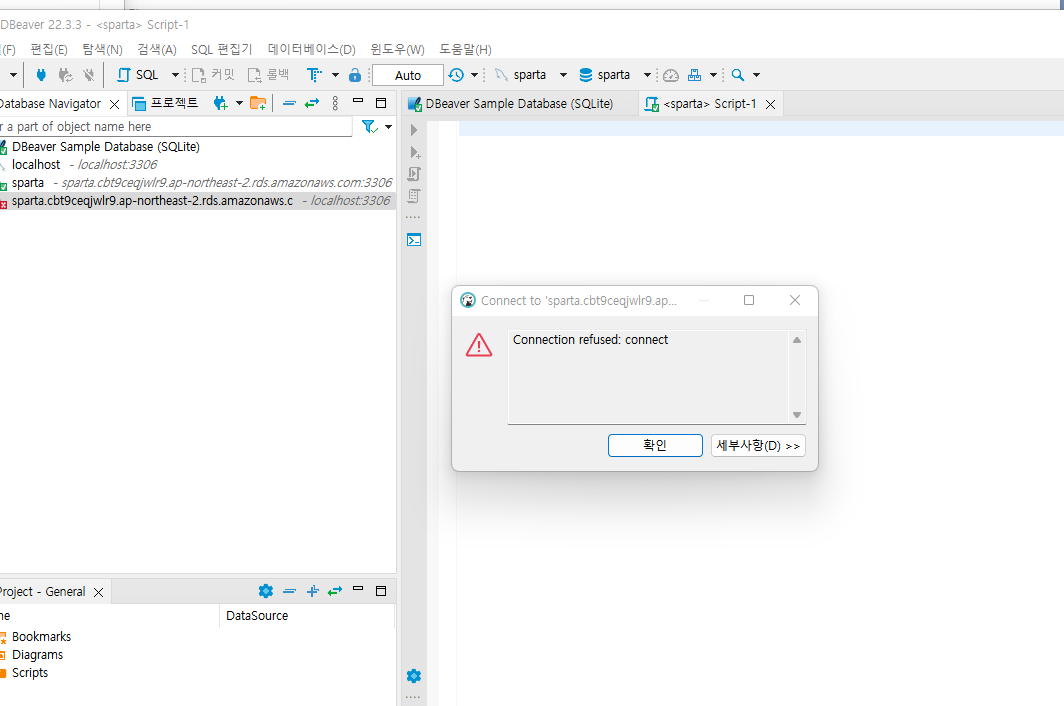Click Execute SQL statement play icon
The image size is (1064, 706).
tap(414, 130)
